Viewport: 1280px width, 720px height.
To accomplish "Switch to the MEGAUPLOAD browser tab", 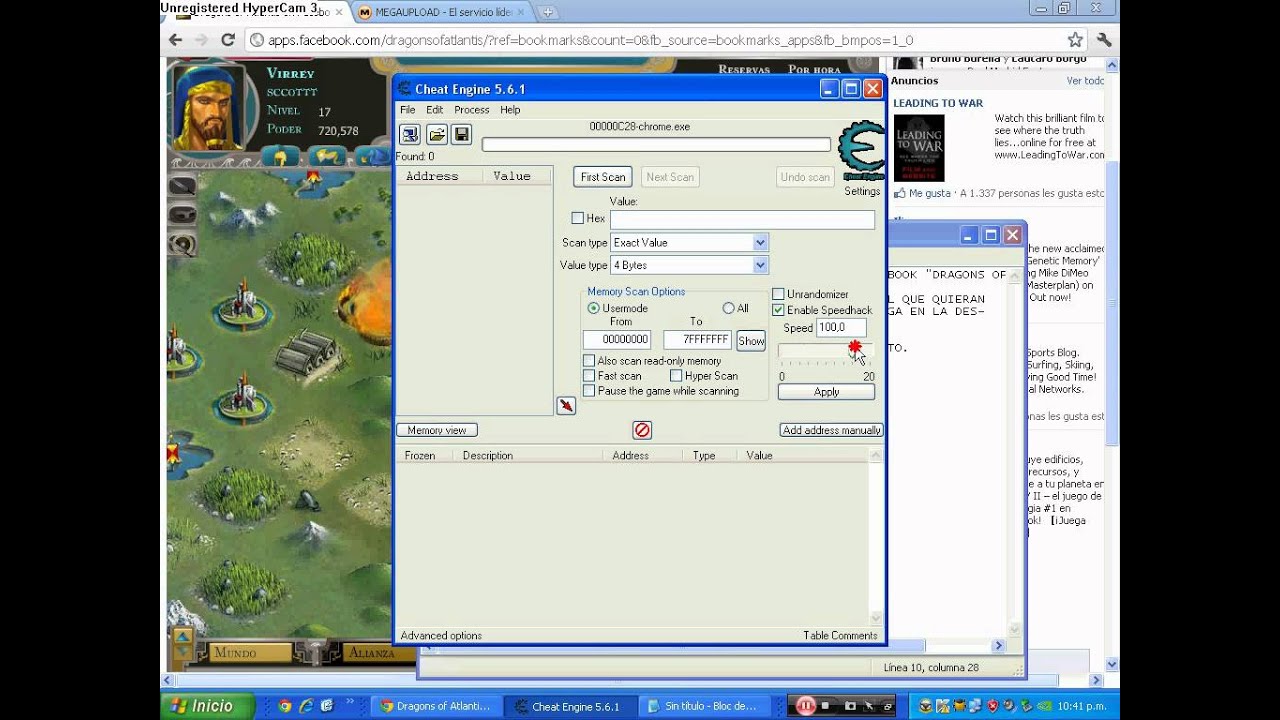I will point(443,13).
